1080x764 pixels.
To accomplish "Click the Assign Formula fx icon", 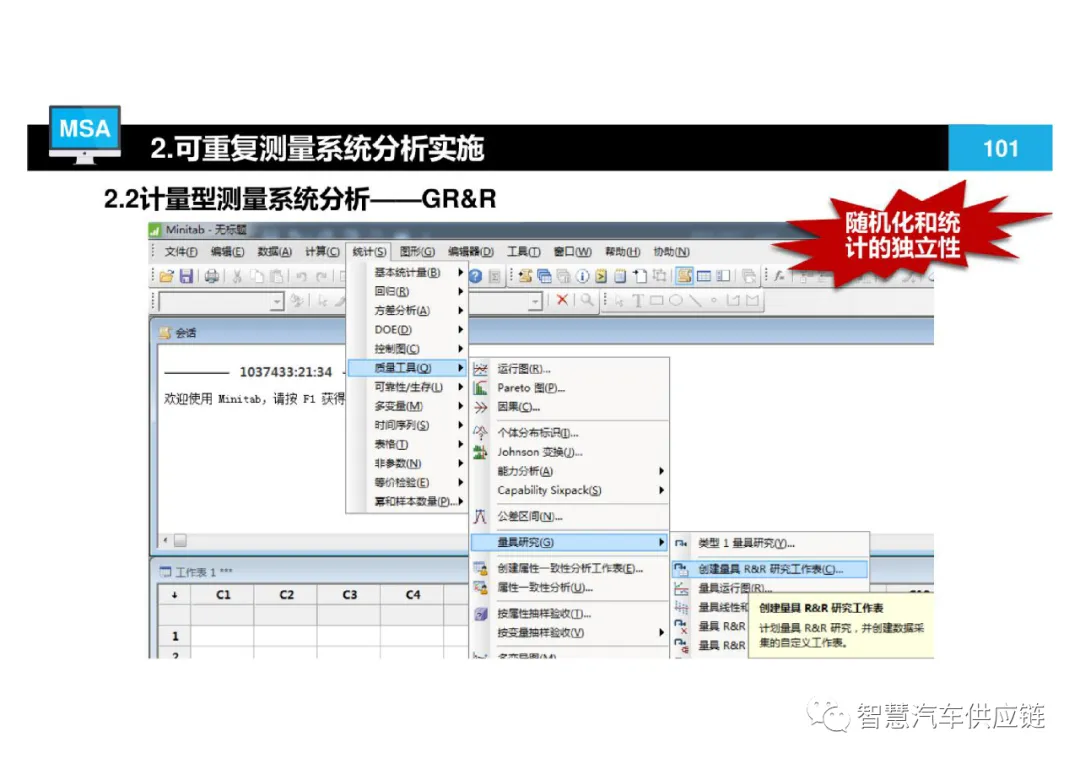I will [x=779, y=276].
